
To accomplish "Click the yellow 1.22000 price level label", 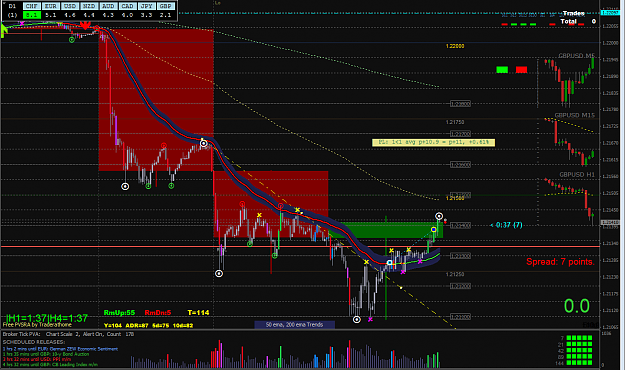I will pos(455,46).
